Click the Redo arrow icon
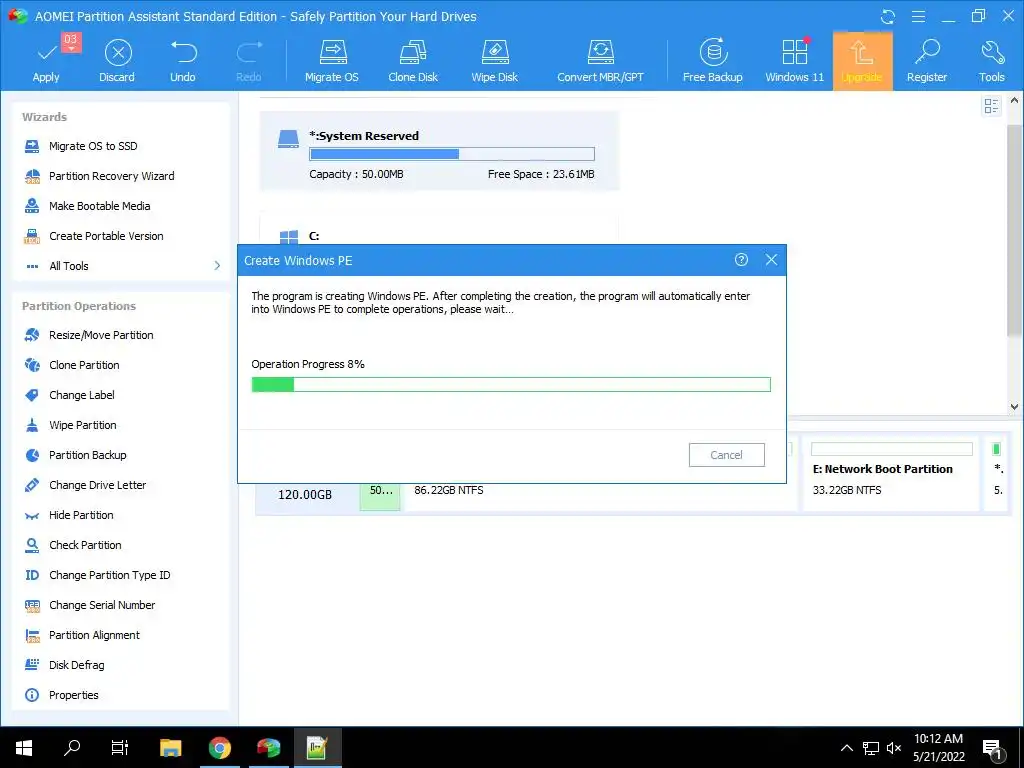 pyautogui.click(x=249, y=52)
